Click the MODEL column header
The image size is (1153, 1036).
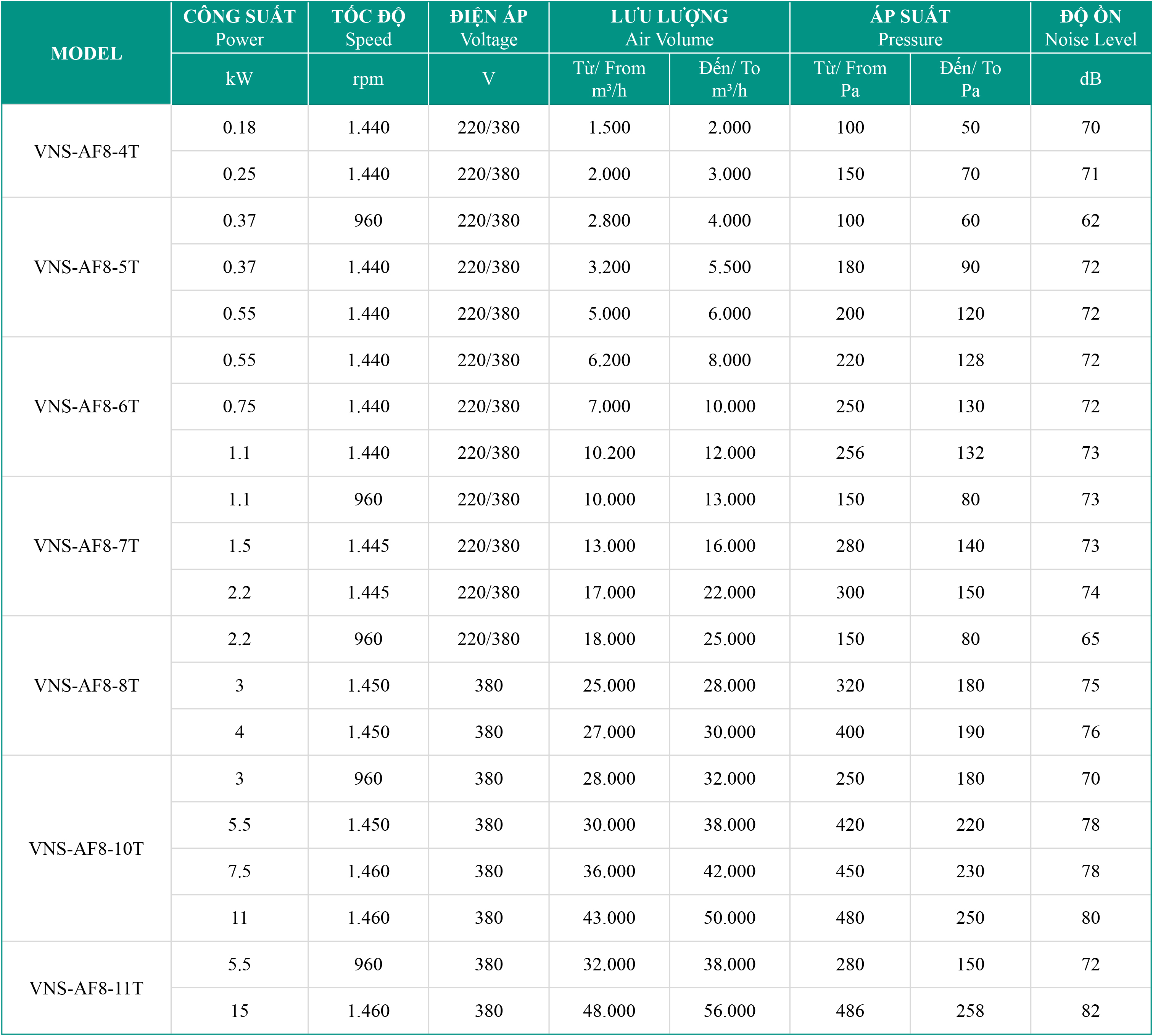[x=87, y=53]
